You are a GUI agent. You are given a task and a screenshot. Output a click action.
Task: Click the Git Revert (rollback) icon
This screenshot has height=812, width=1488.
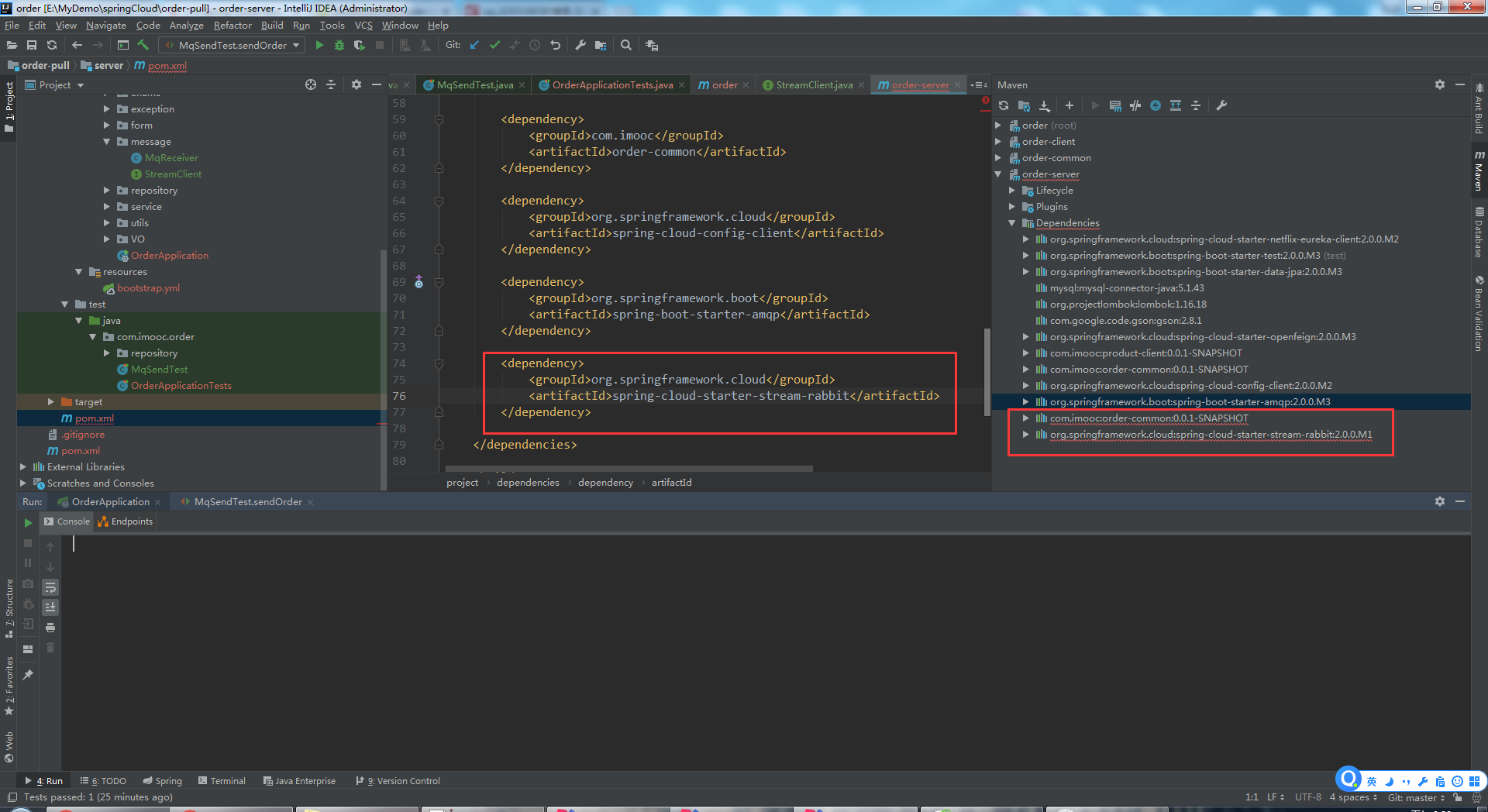click(x=555, y=46)
